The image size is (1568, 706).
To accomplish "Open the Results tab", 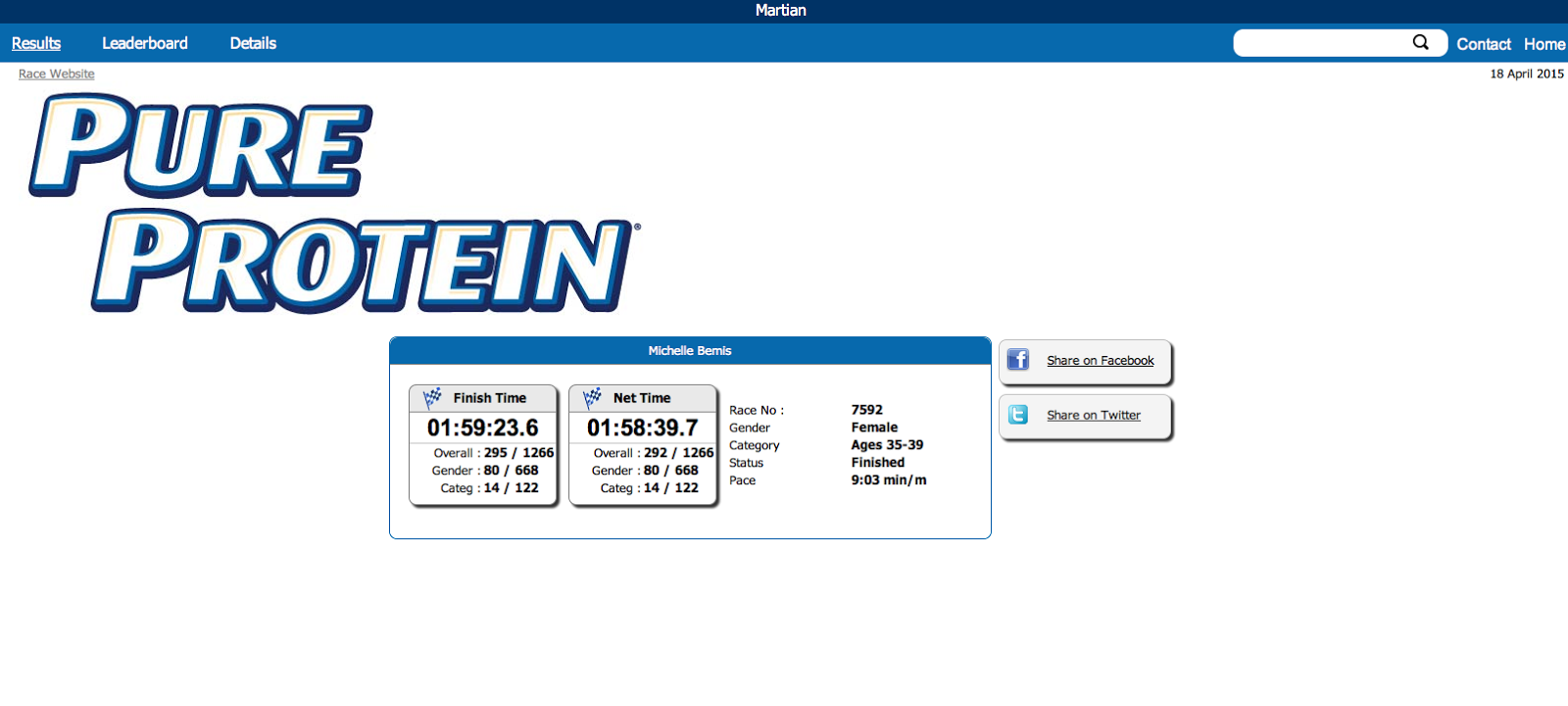I will (36, 43).
